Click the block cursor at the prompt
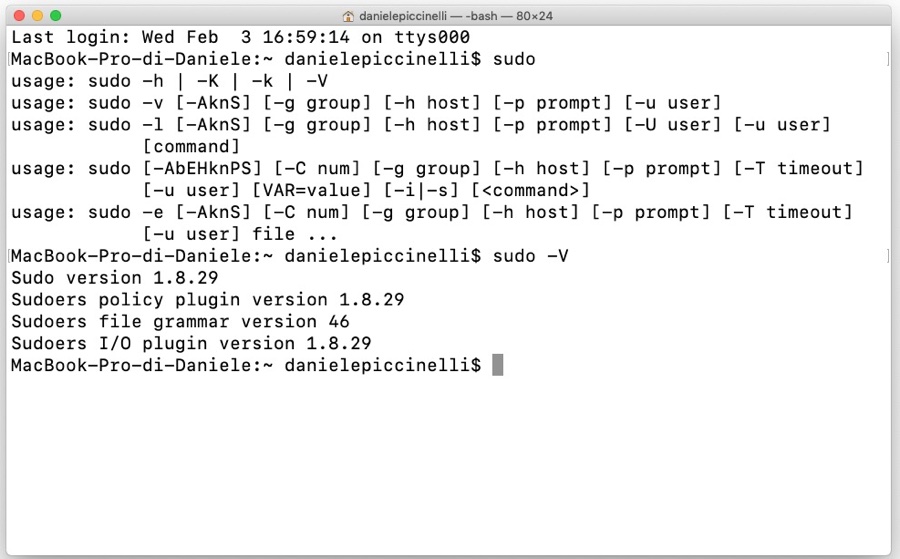The image size is (900, 559). click(497, 365)
